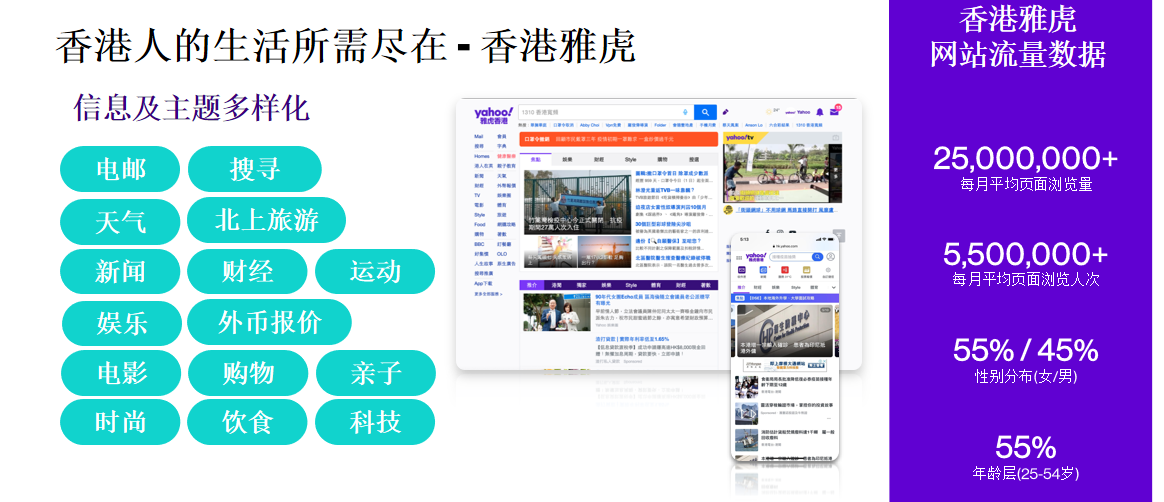Image resolution: width=1164 pixels, height=502 pixels.
Task: Click the 外币报价 pill button
Action: [x=269, y=322]
